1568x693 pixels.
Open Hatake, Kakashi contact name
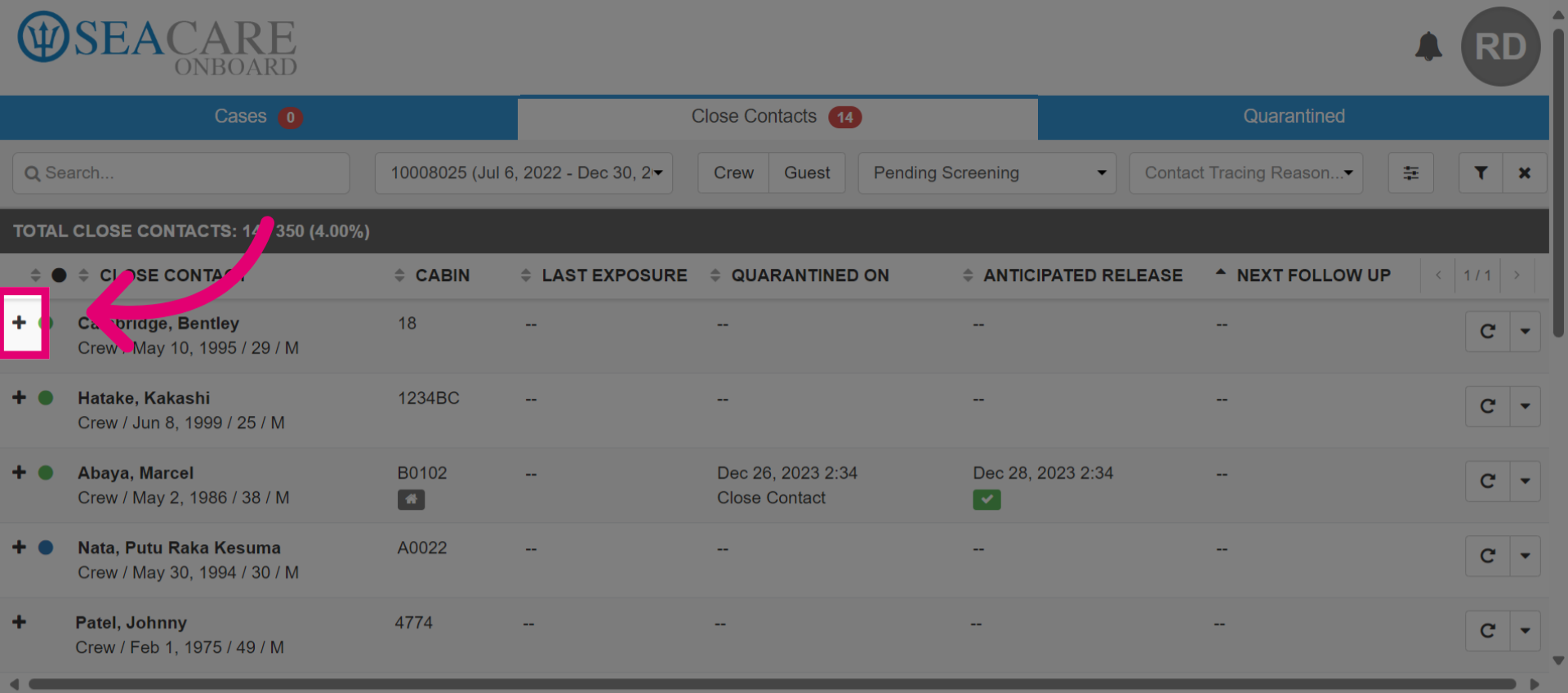point(144,398)
